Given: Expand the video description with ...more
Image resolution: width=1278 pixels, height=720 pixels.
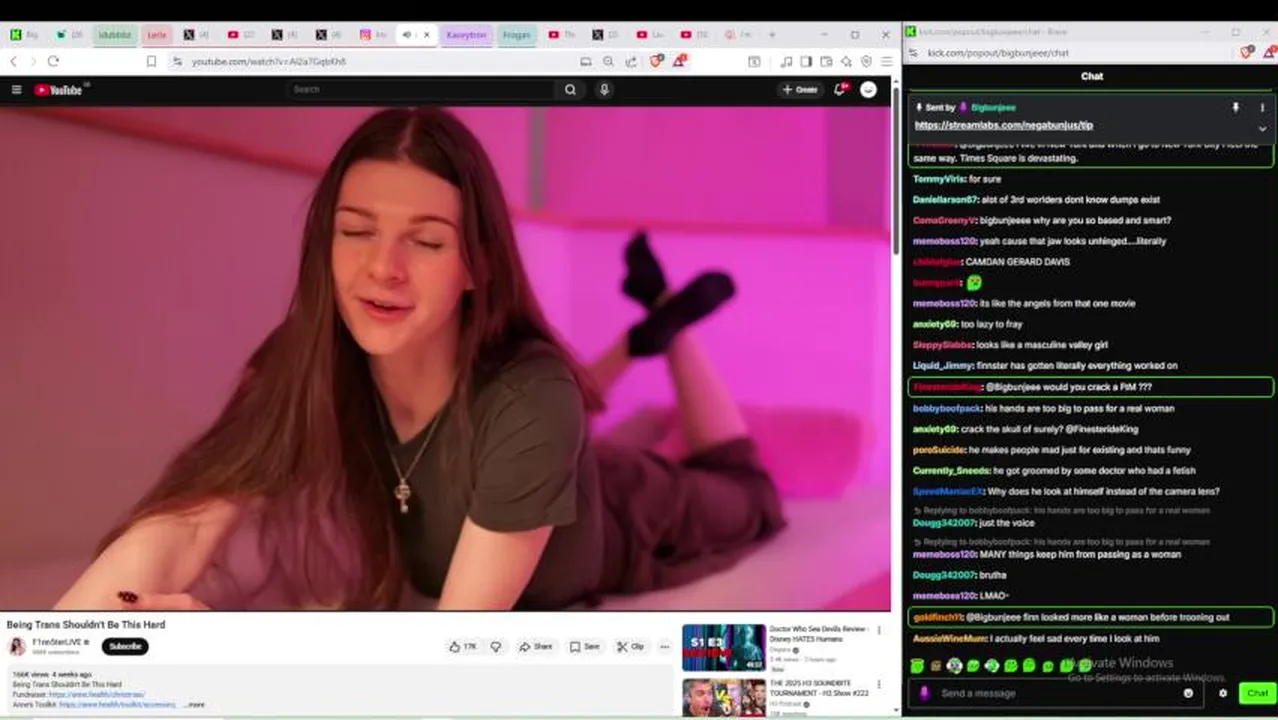Looking at the screenshot, I should [x=194, y=705].
